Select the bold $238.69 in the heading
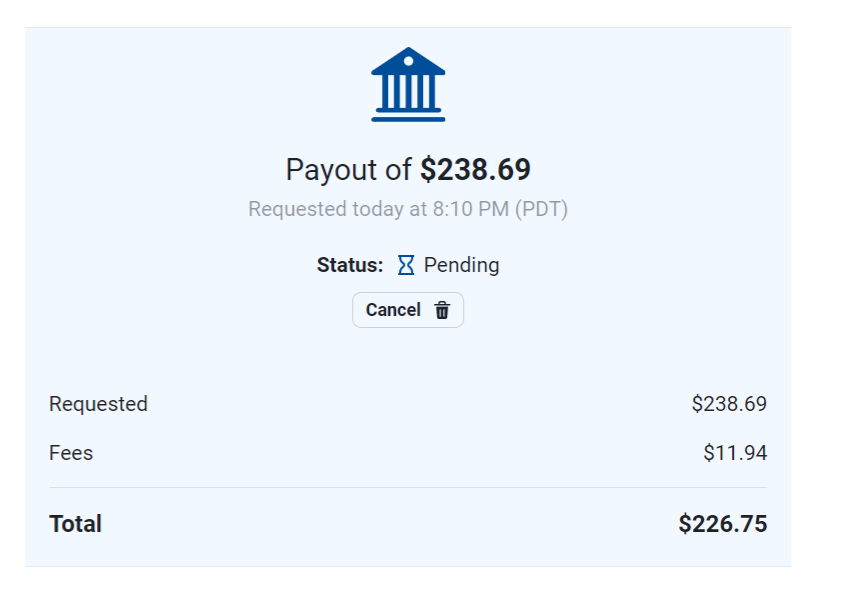 pos(475,170)
